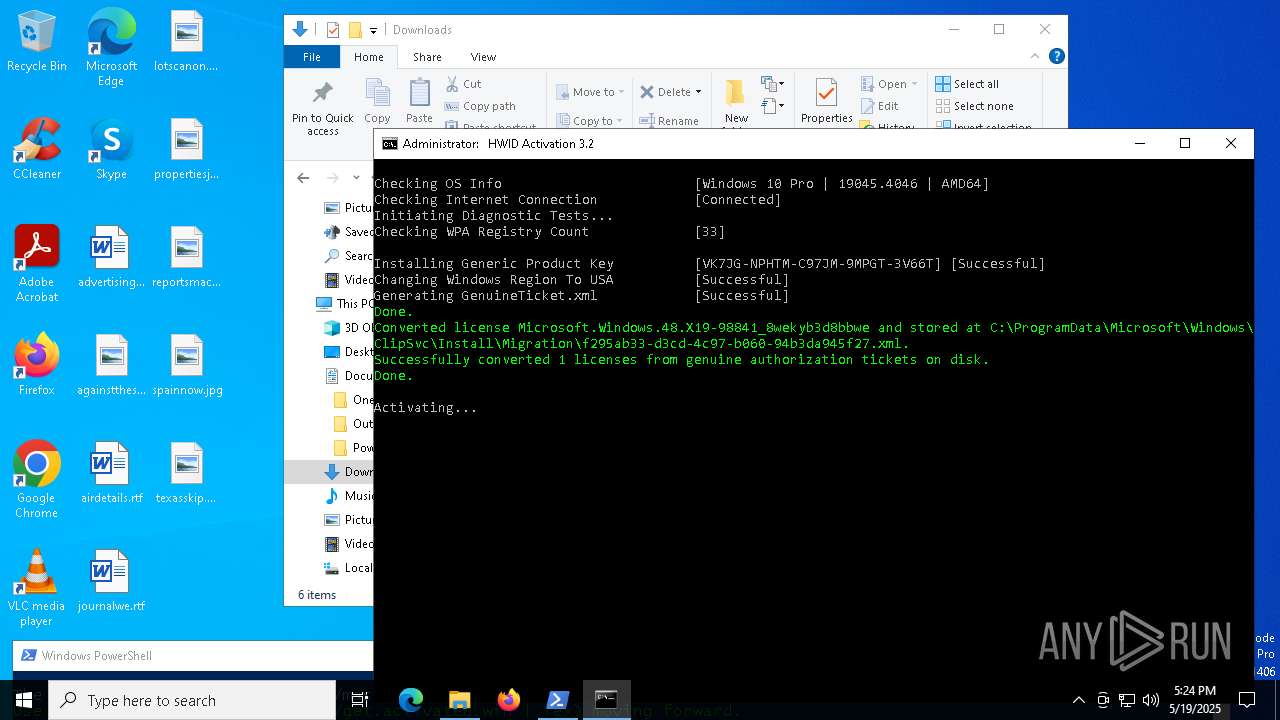Click Edit in the Explorer ribbon
Viewport: 1280px width, 720px height.
[x=879, y=106]
